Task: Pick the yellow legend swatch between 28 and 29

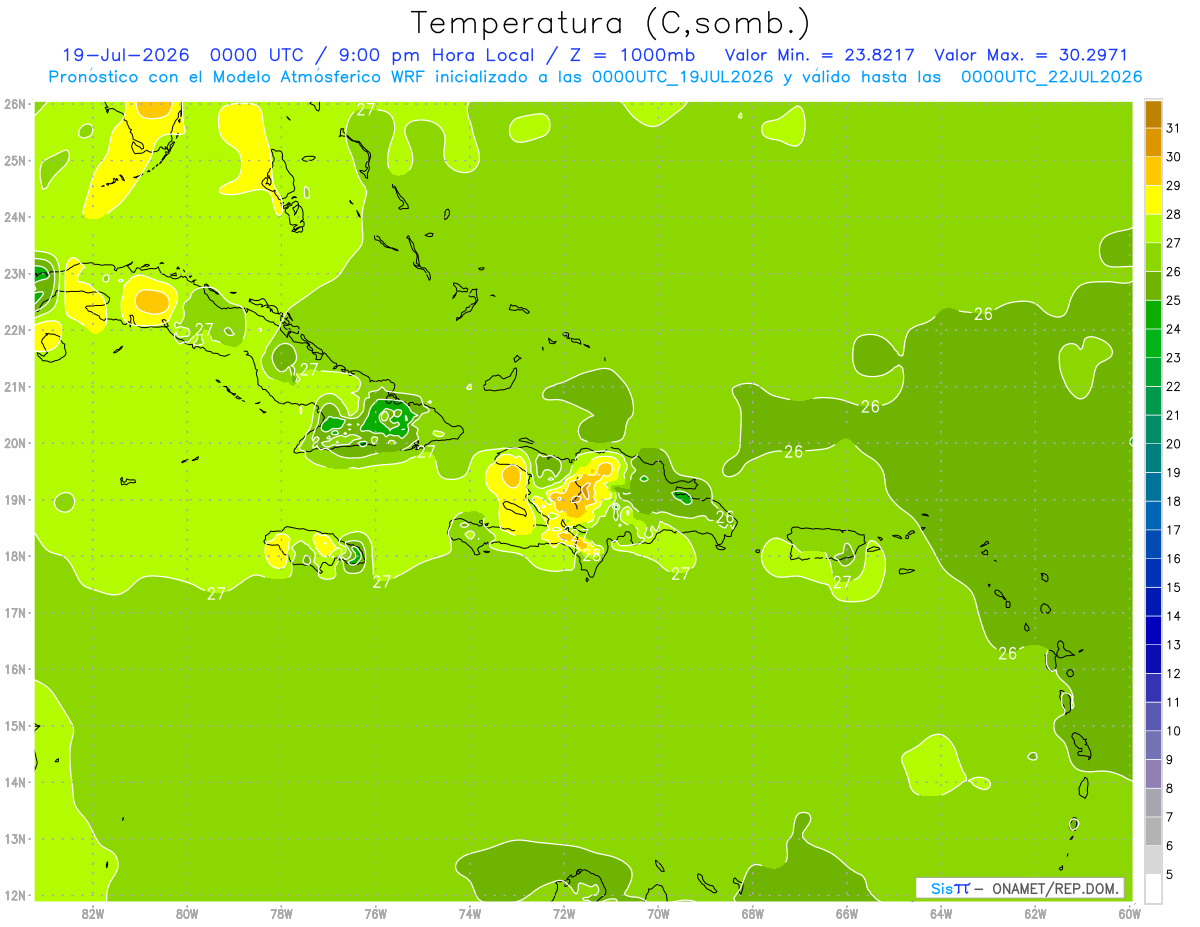Action: point(1153,200)
